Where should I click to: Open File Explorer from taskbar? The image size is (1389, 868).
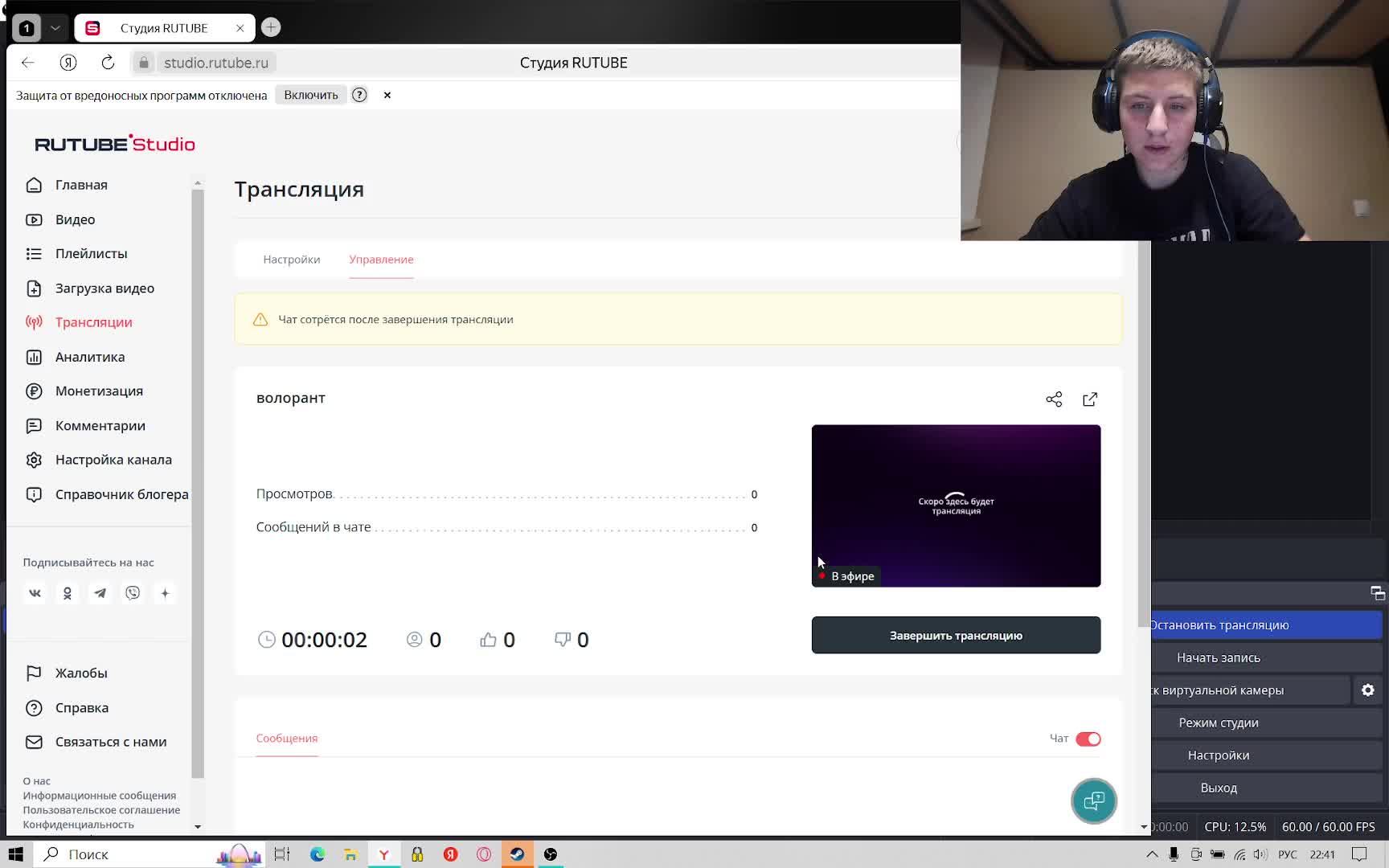point(350,854)
